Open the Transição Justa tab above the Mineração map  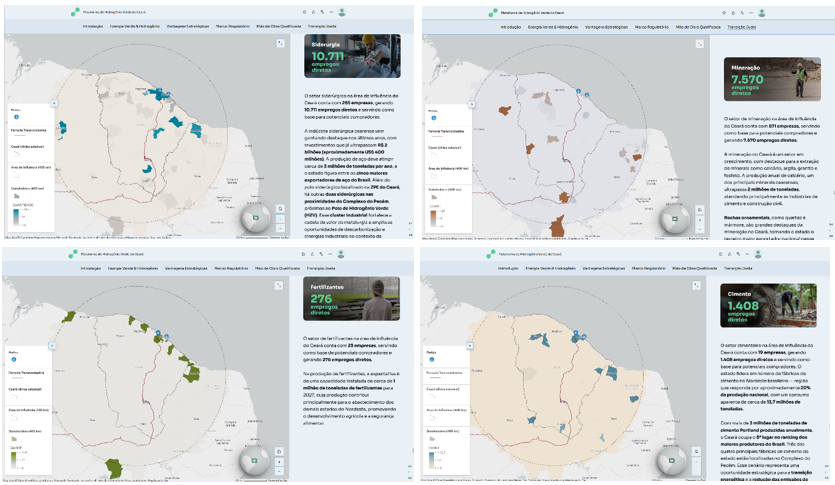743,28
